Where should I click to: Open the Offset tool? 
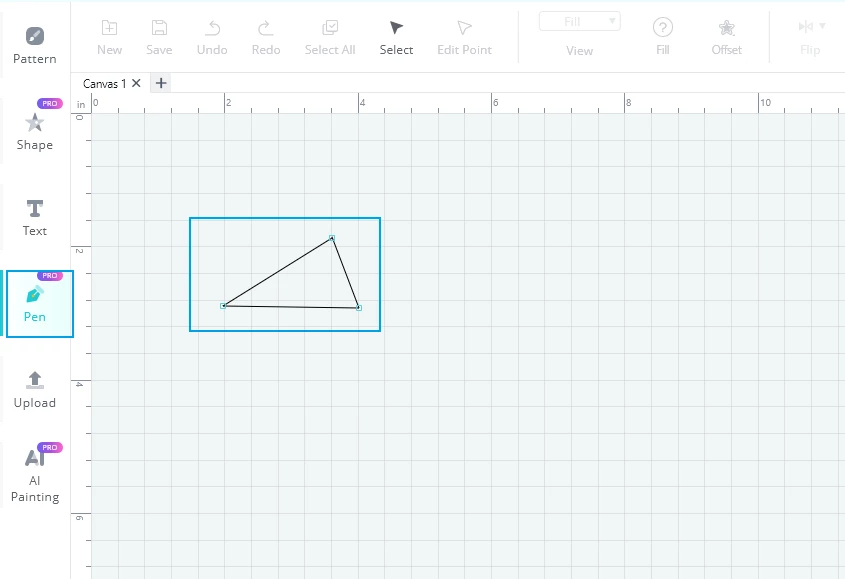(x=726, y=38)
